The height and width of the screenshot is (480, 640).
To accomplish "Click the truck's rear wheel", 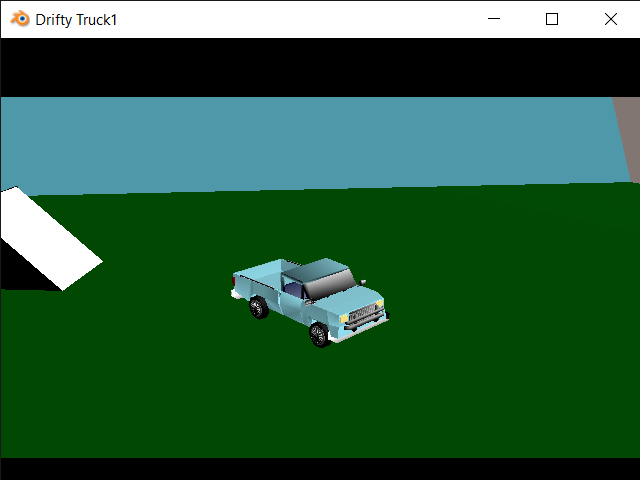I will point(259,307).
